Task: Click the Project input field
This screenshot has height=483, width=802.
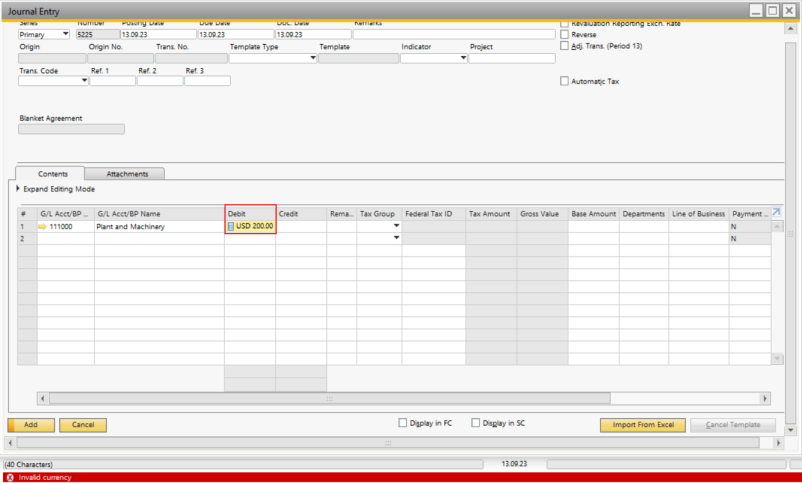Action: click(x=512, y=58)
